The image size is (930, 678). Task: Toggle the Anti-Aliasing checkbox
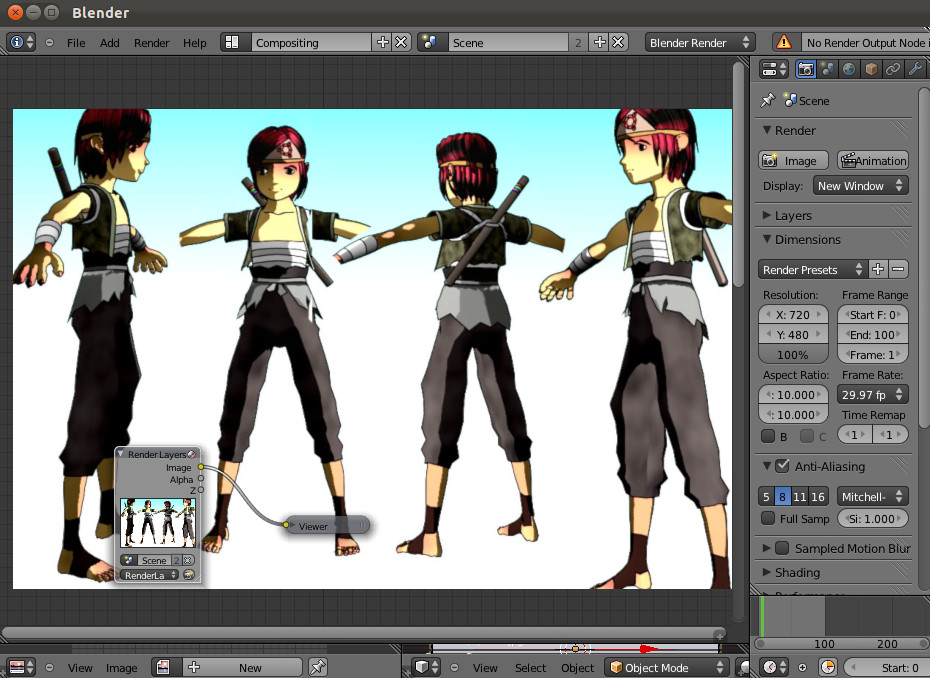[782, 466]
